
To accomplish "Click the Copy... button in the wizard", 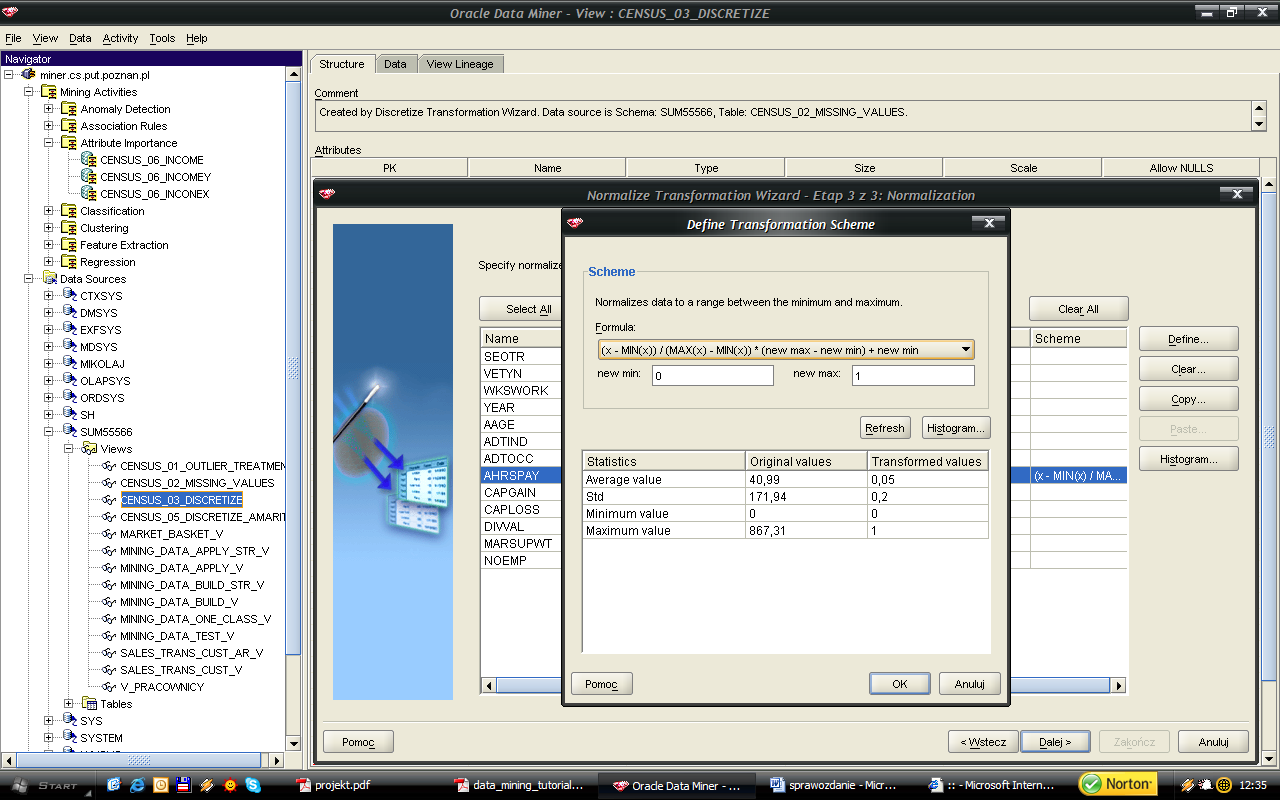I will (1188, 399).
